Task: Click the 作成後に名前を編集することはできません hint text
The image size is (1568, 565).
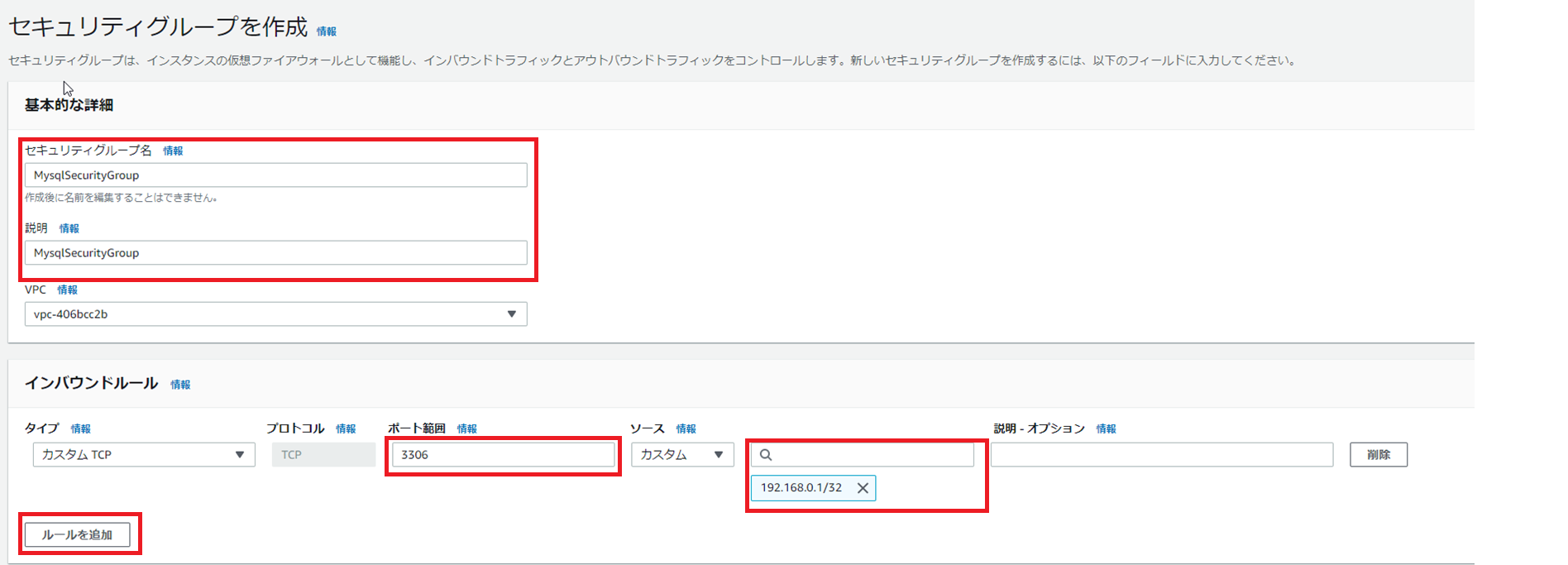Action: coord(121,198)
